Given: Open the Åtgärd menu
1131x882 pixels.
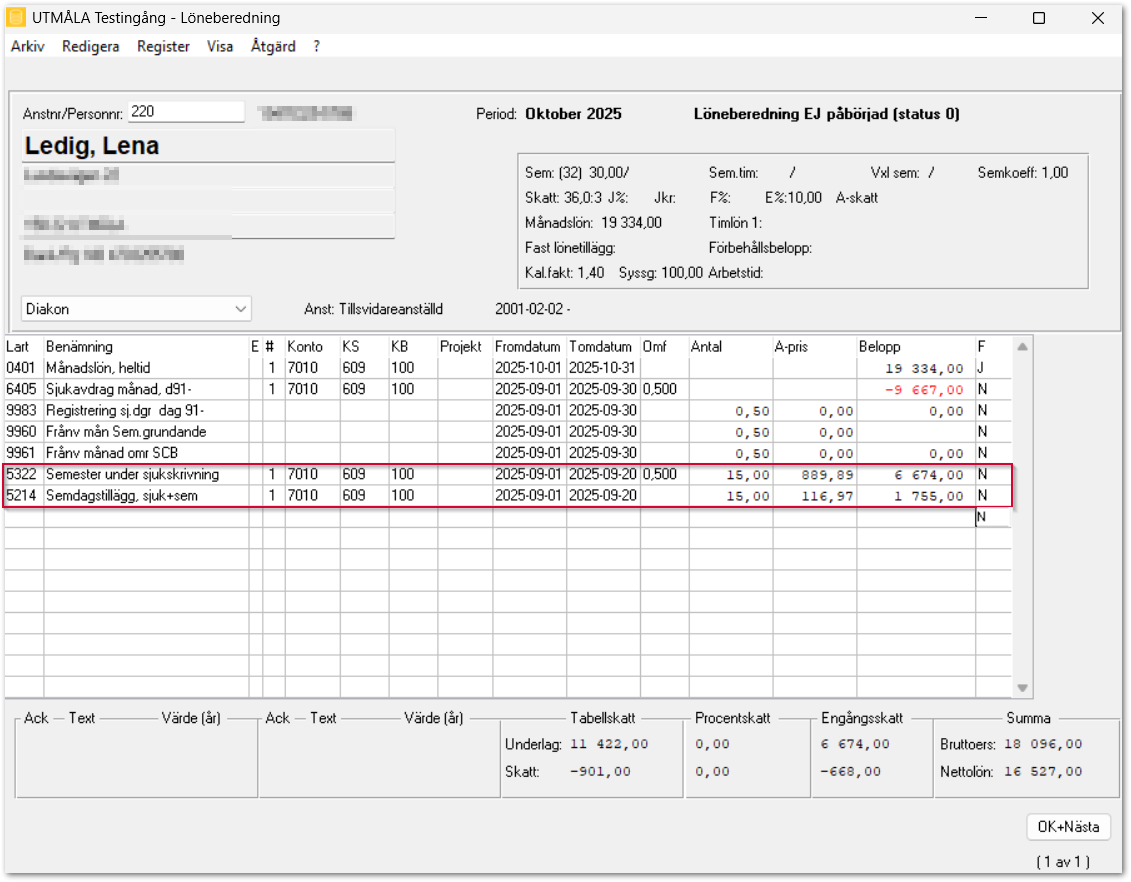Looking at the screenshot, I should [x=273, y=46].
